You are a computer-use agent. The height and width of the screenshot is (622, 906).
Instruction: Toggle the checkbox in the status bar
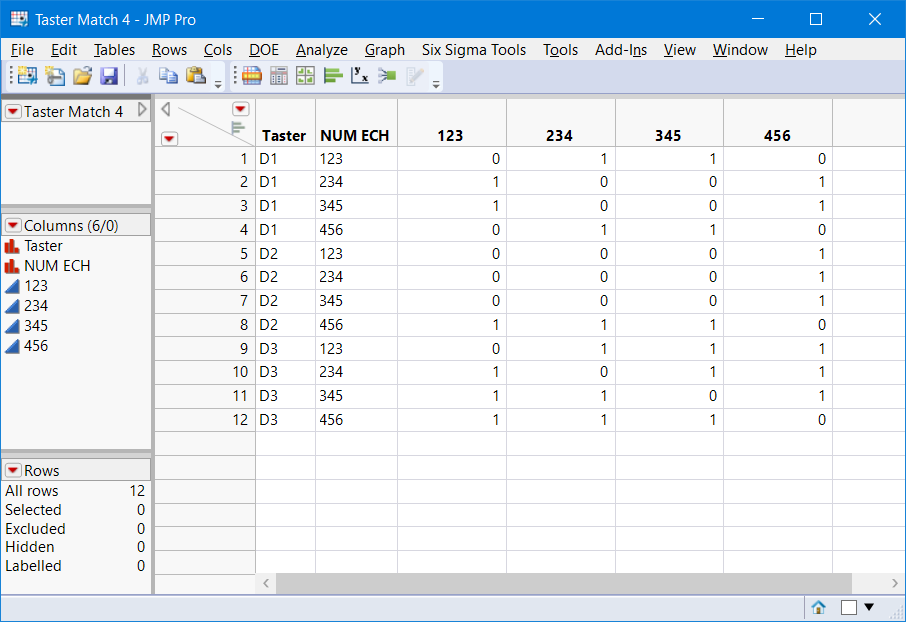click(849, 607)
